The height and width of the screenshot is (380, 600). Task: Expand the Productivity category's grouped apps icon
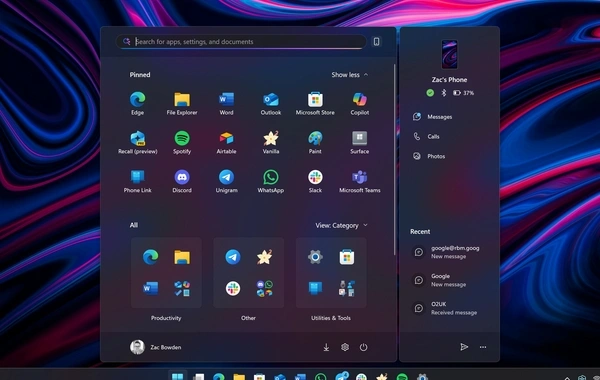click(182, 289)
